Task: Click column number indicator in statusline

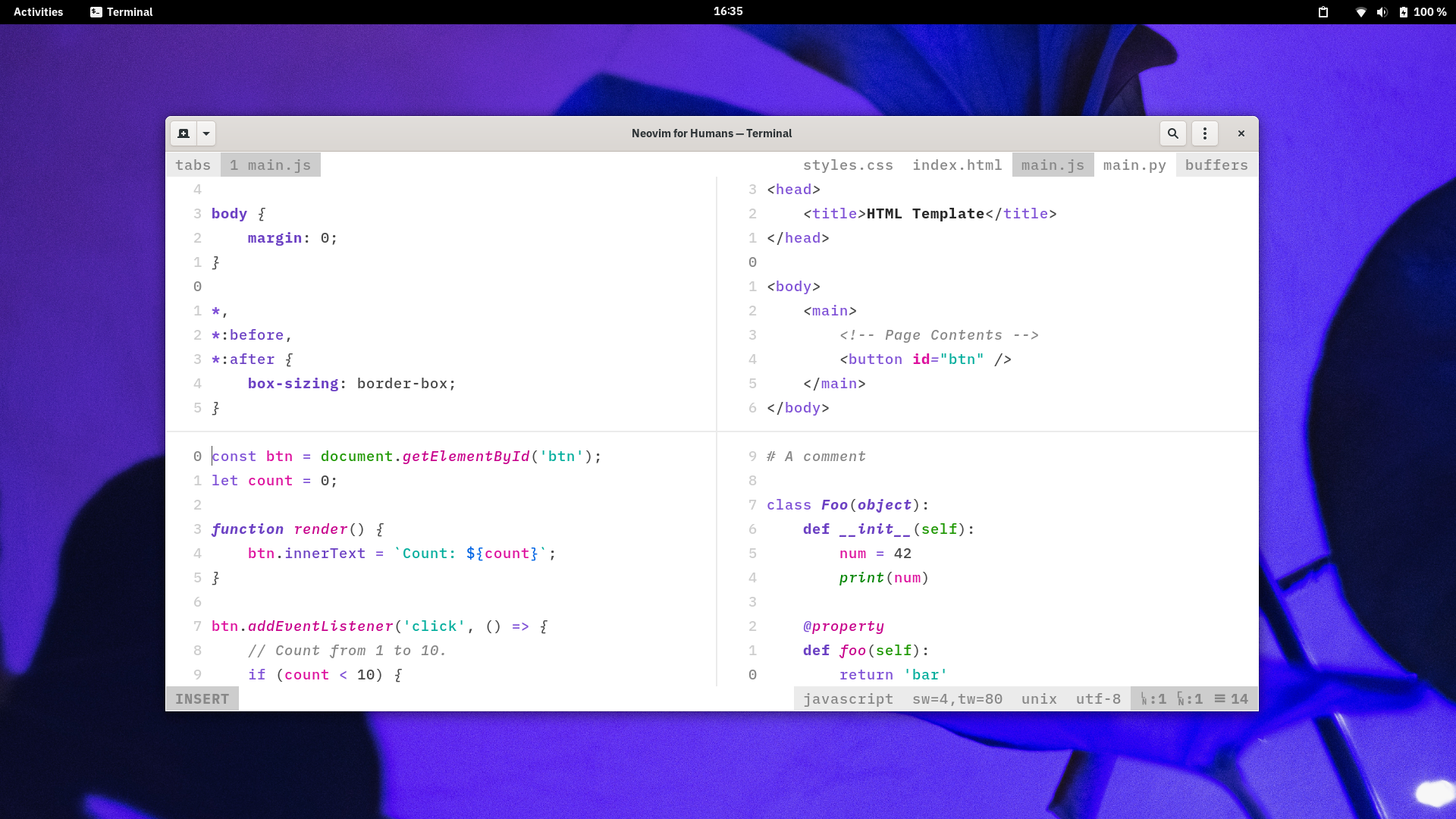Action: [1190, 699]
